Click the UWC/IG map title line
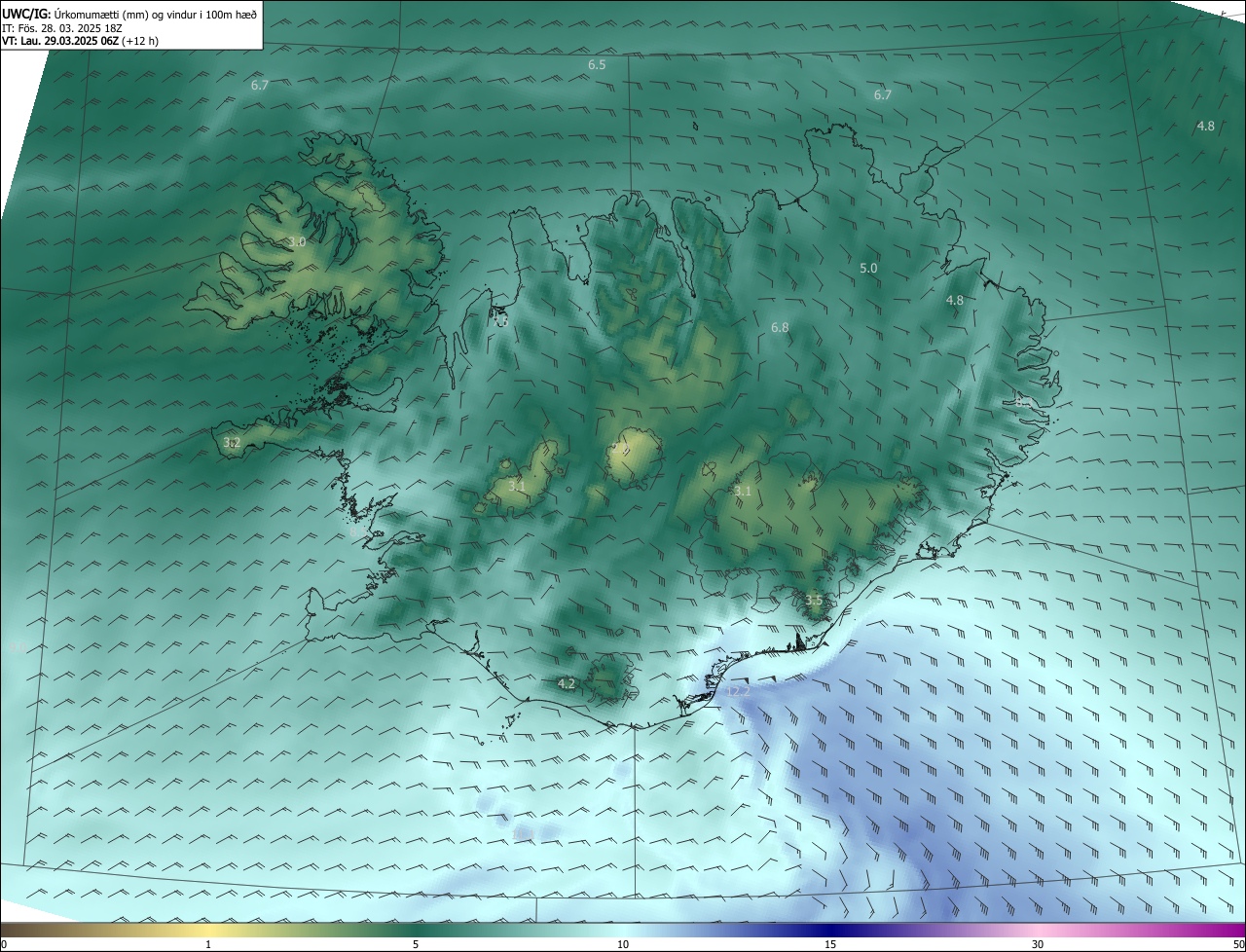Screen dimensions: 1246x952 click(x=129, y=15)
